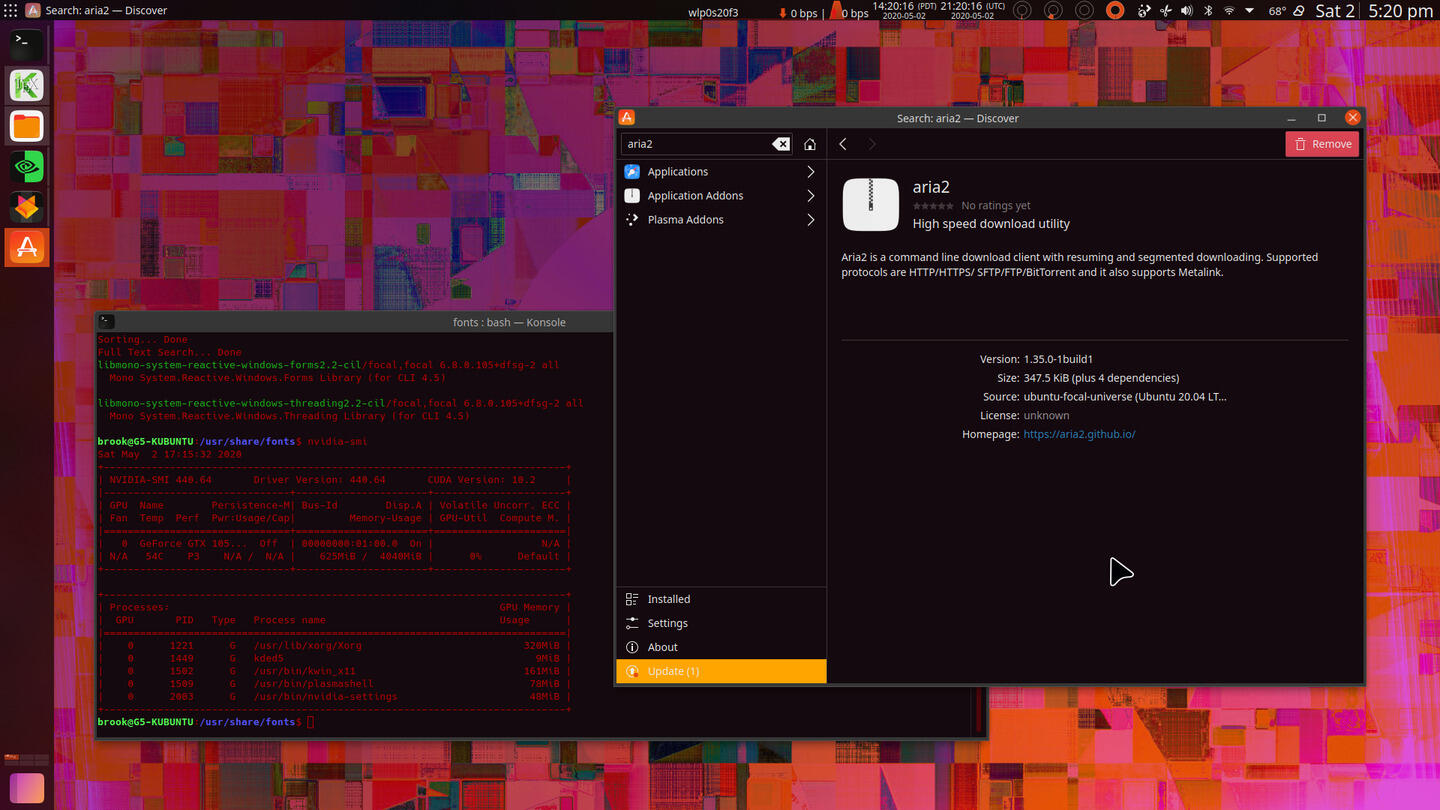
Task: Select Application Addons category
Action: 721,196
